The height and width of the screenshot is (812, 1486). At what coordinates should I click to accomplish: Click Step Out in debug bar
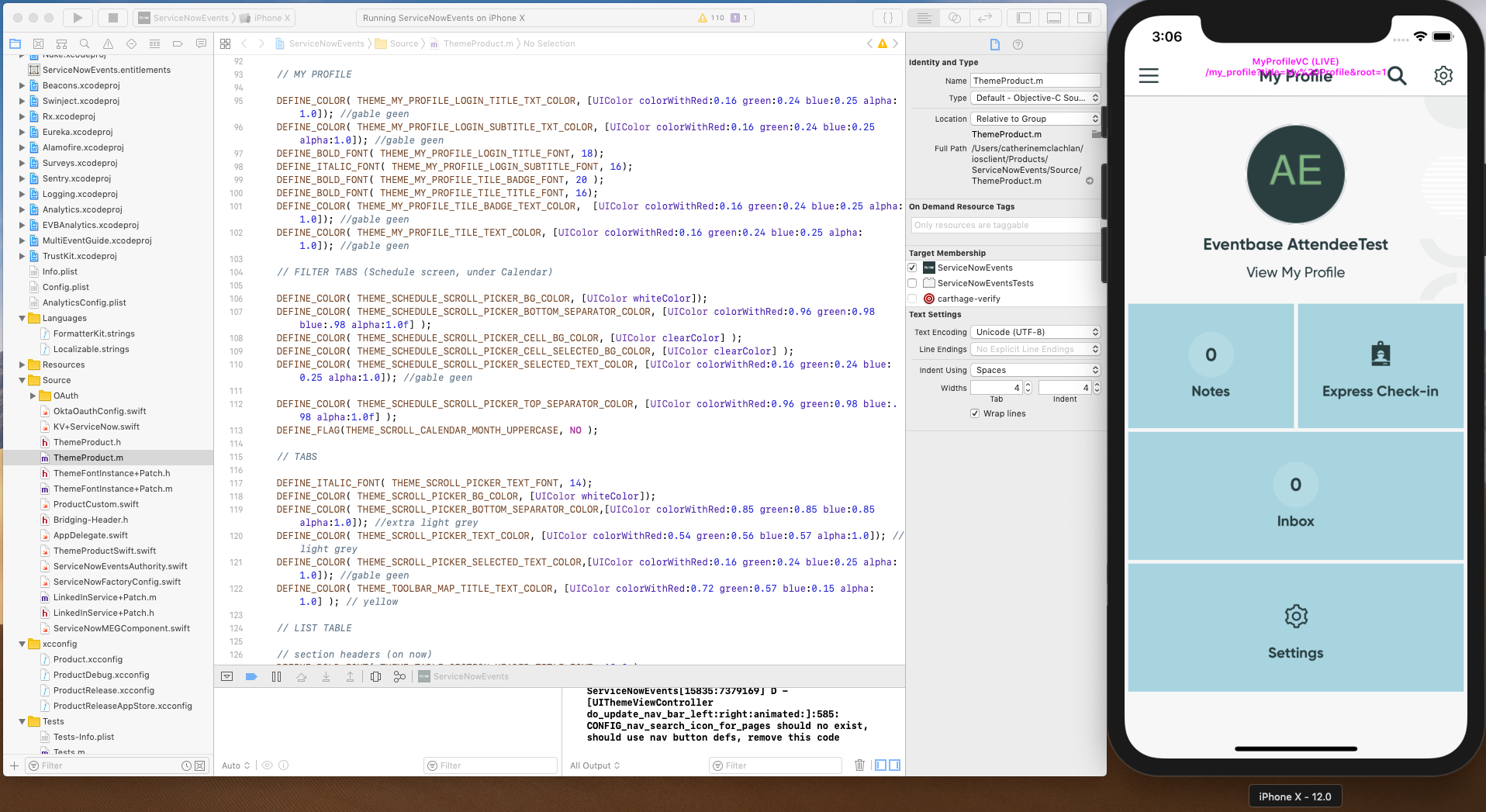351,676
